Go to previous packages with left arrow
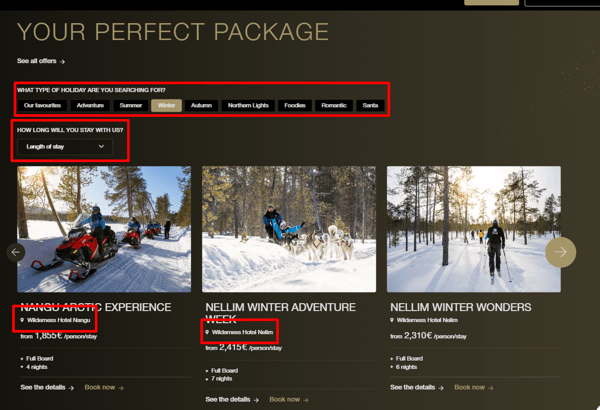 16,252
